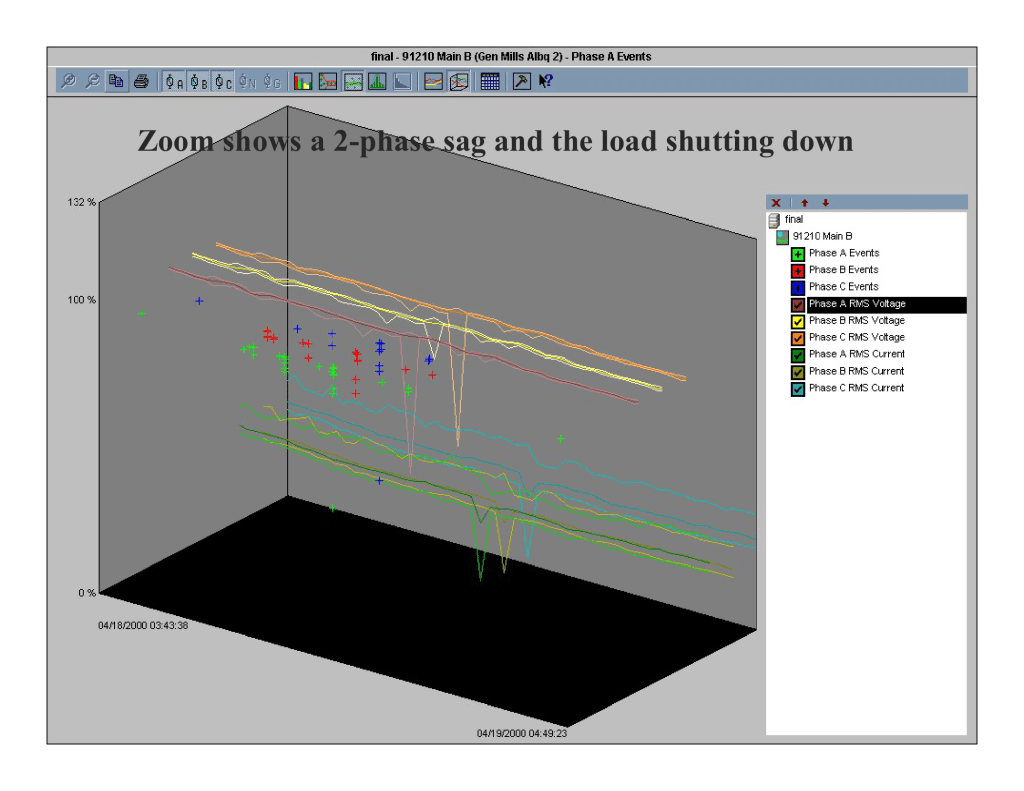Uncheck Phase B RMS Voltage checkbox
Viewport: 1024px width, 791px height.
pos(798,321)
